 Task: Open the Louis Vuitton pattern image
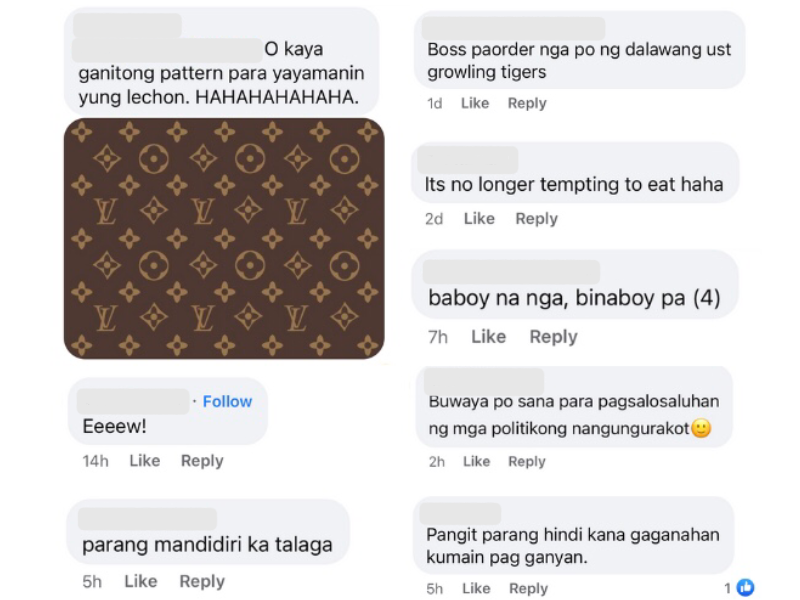point(224,238)
